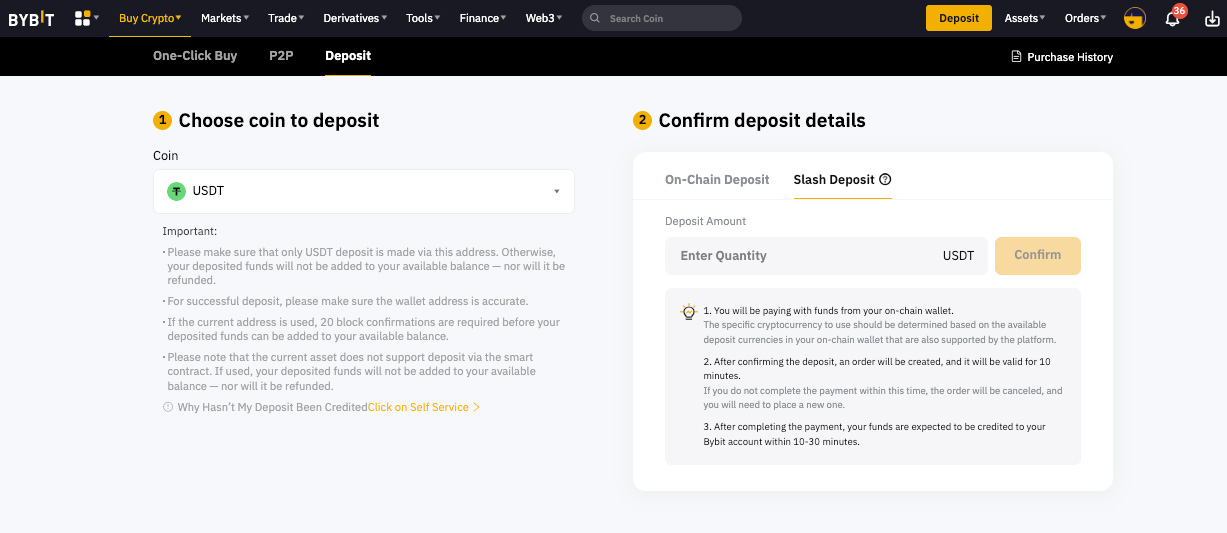Click the Confirm button
Screen dimensions: 1227x533
tap(1038, 255)
